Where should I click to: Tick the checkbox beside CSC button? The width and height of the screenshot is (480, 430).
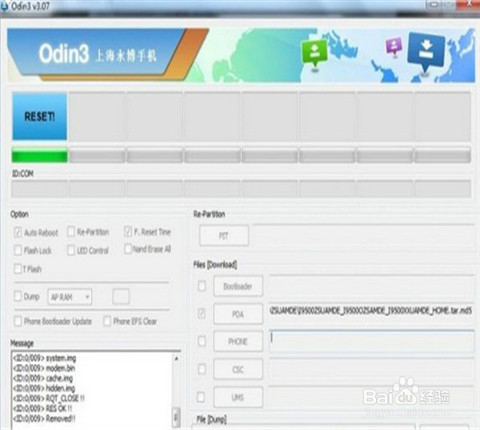(x=202, y=369)
